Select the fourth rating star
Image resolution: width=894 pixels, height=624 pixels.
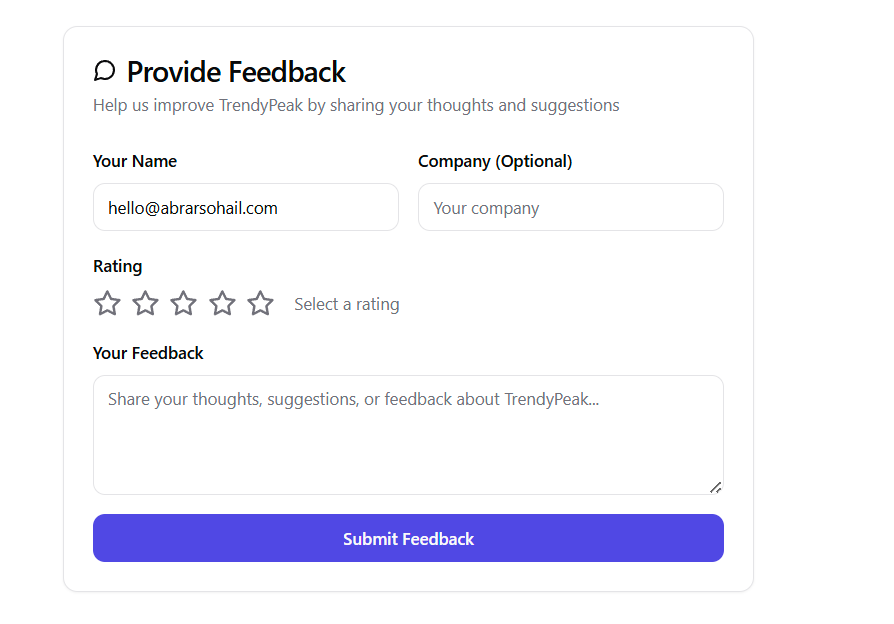(222, 303)
